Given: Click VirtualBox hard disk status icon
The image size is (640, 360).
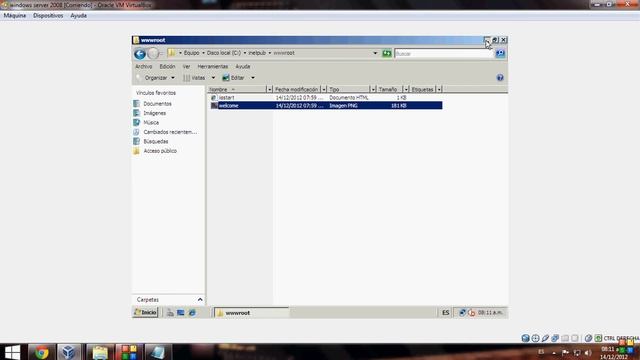Looking at the screenshot, I should [x=525, y=338].
